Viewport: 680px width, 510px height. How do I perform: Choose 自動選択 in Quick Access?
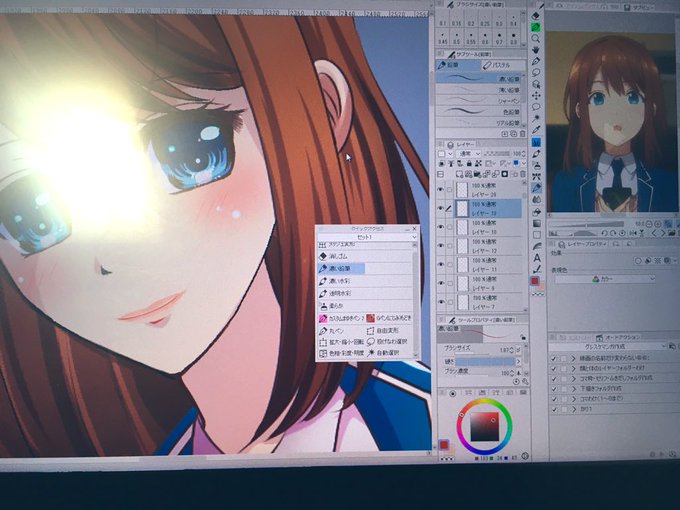tap(389, 353)
